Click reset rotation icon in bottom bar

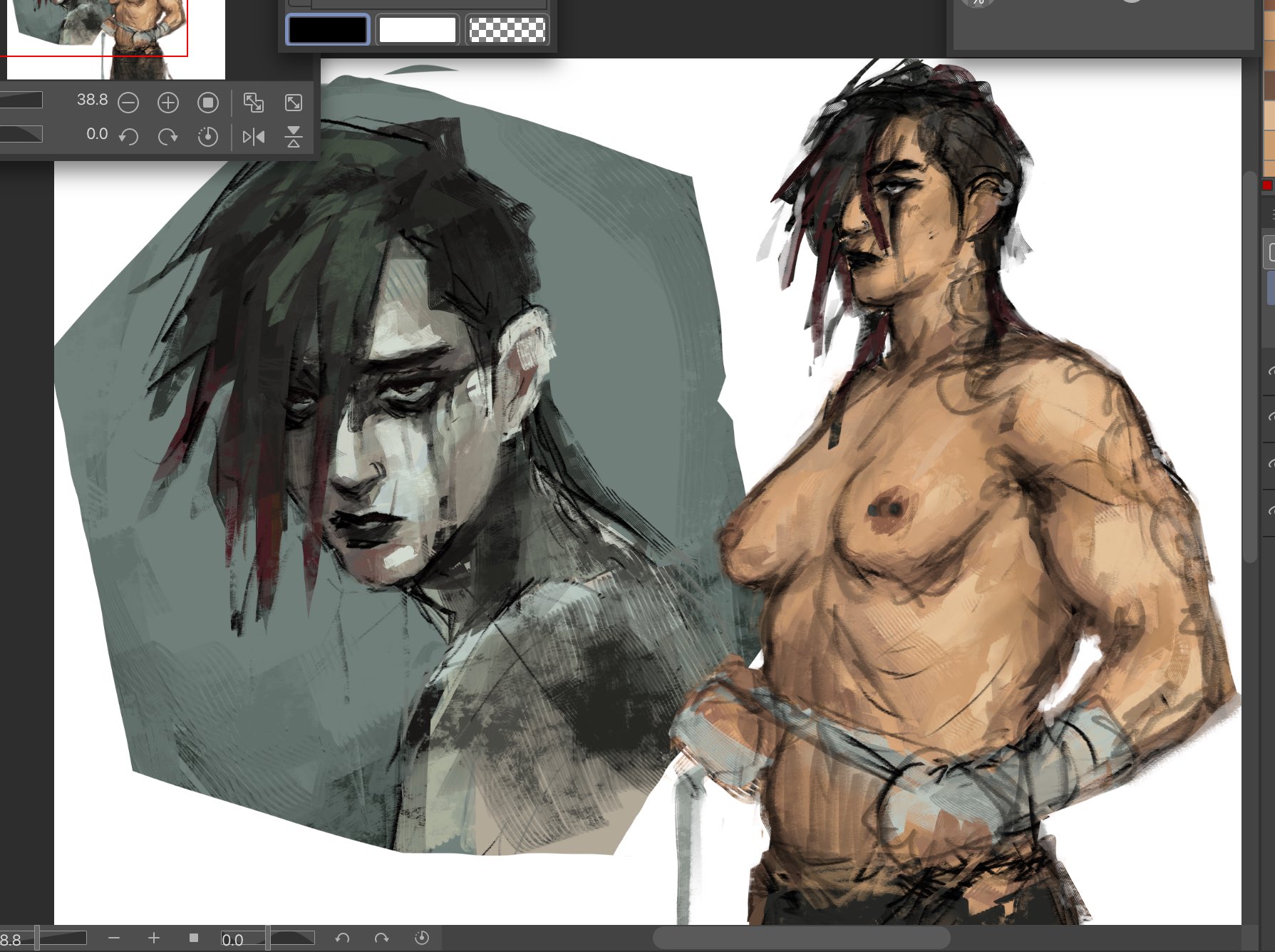(422, 938)
